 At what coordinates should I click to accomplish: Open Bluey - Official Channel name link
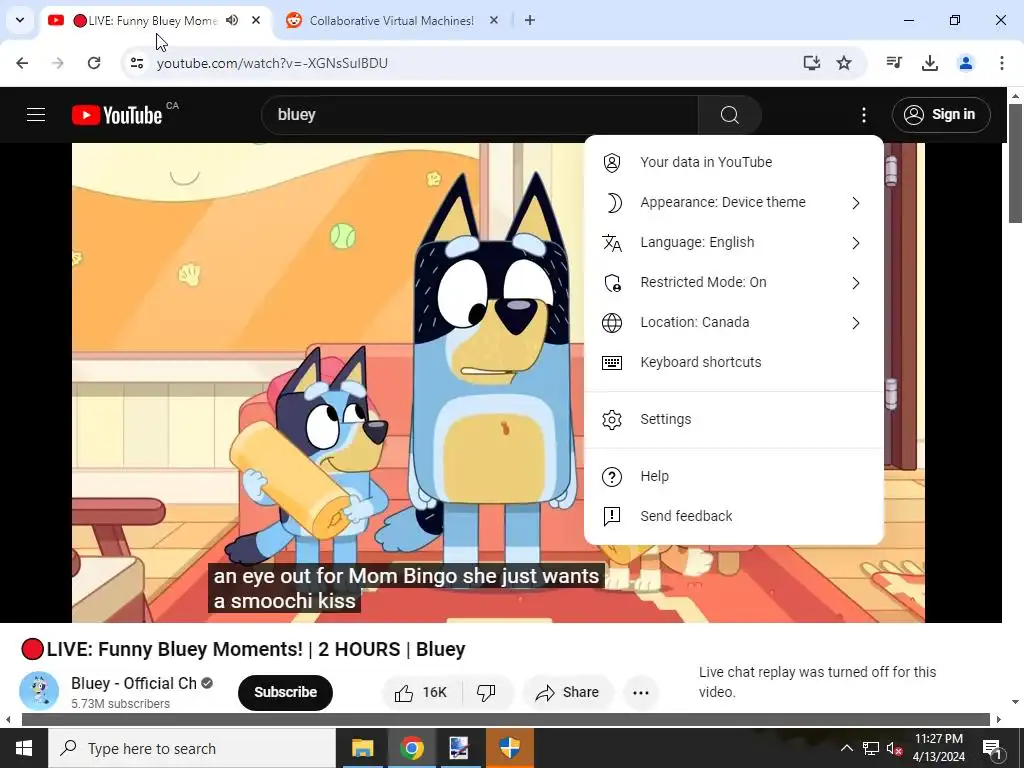134,683
